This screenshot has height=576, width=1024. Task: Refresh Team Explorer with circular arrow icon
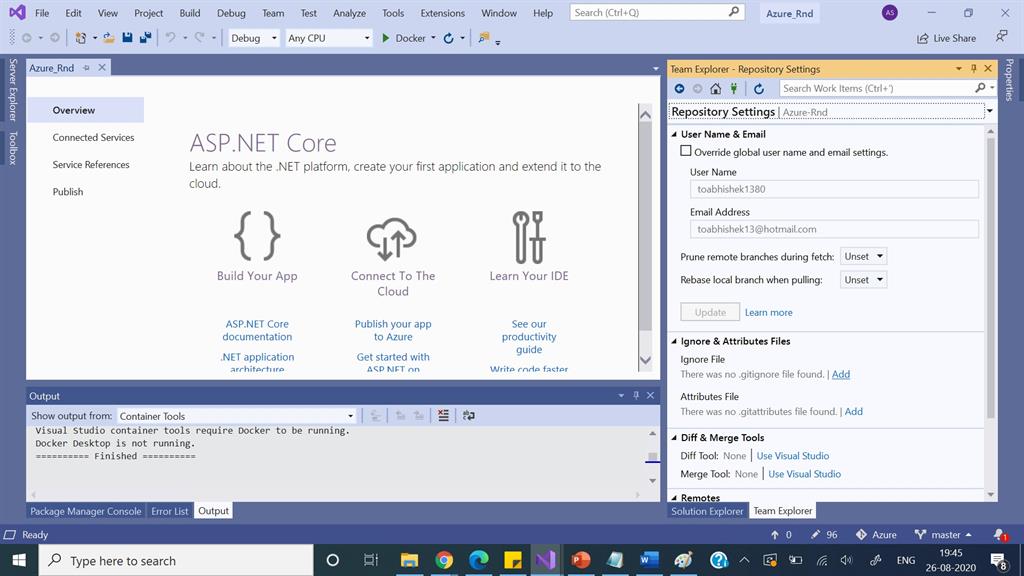(x=758, y=88)
